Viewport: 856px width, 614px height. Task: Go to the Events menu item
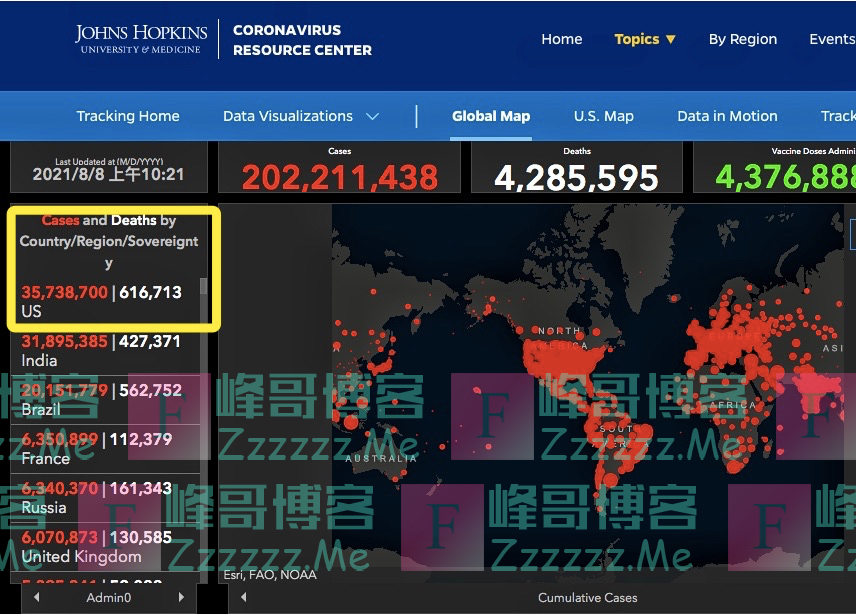click(831, 39)
